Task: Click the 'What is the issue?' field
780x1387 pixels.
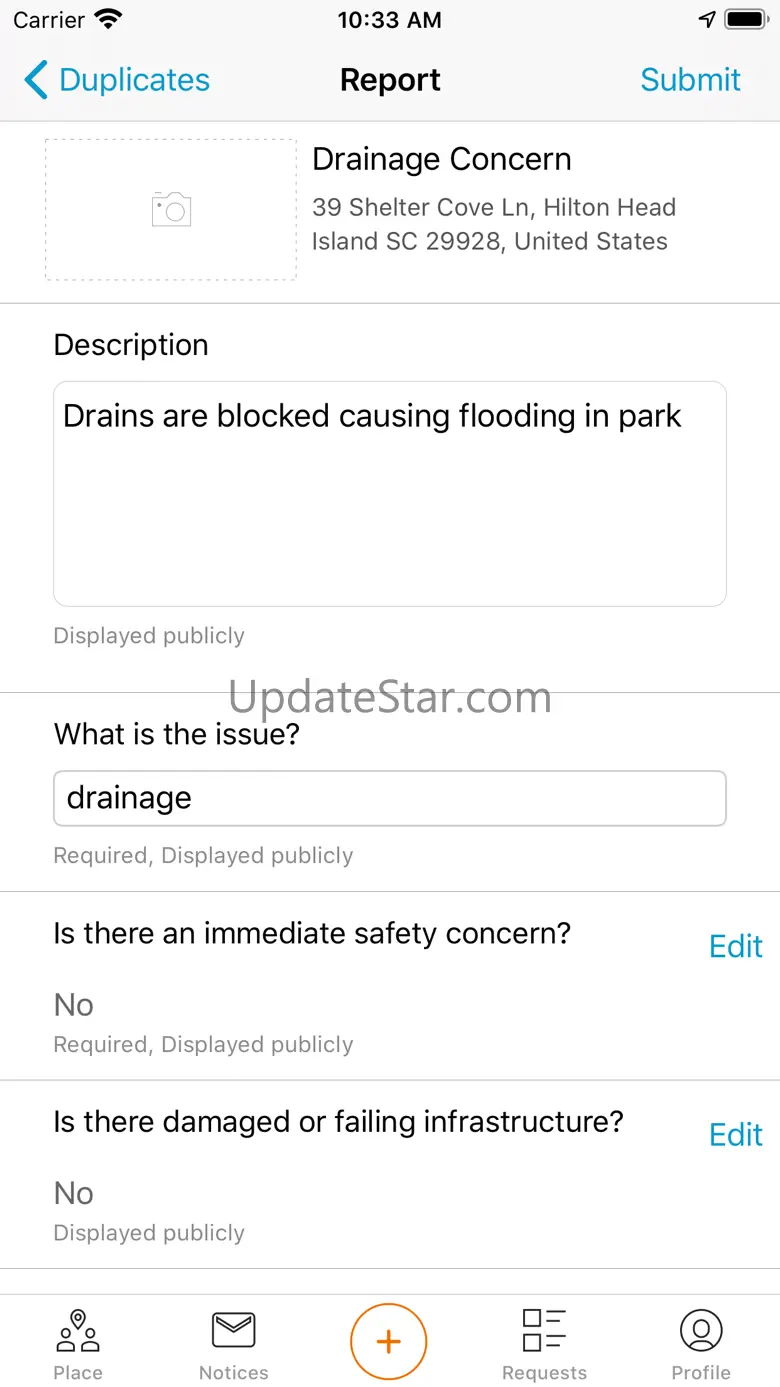Action: click(390, 798)
